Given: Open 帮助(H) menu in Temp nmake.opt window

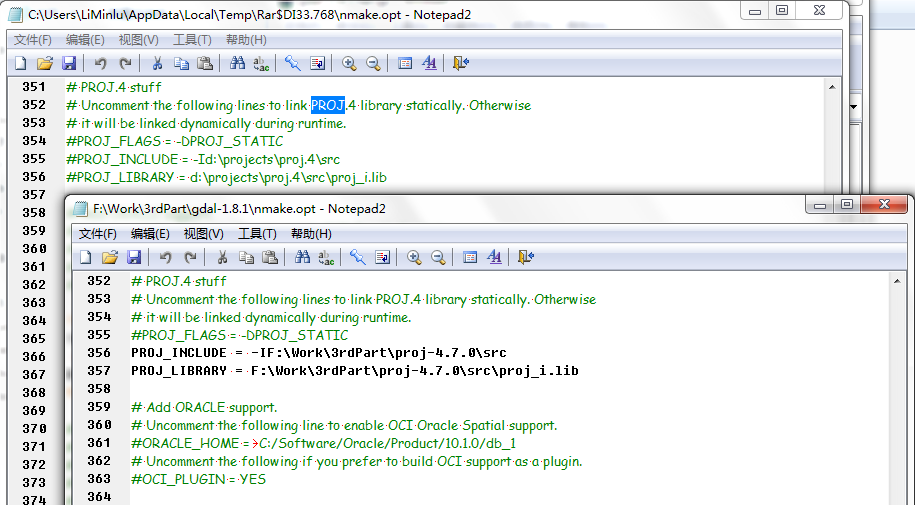Looking at the screenshot, I should pyautogui.click(x=246, y=40).
